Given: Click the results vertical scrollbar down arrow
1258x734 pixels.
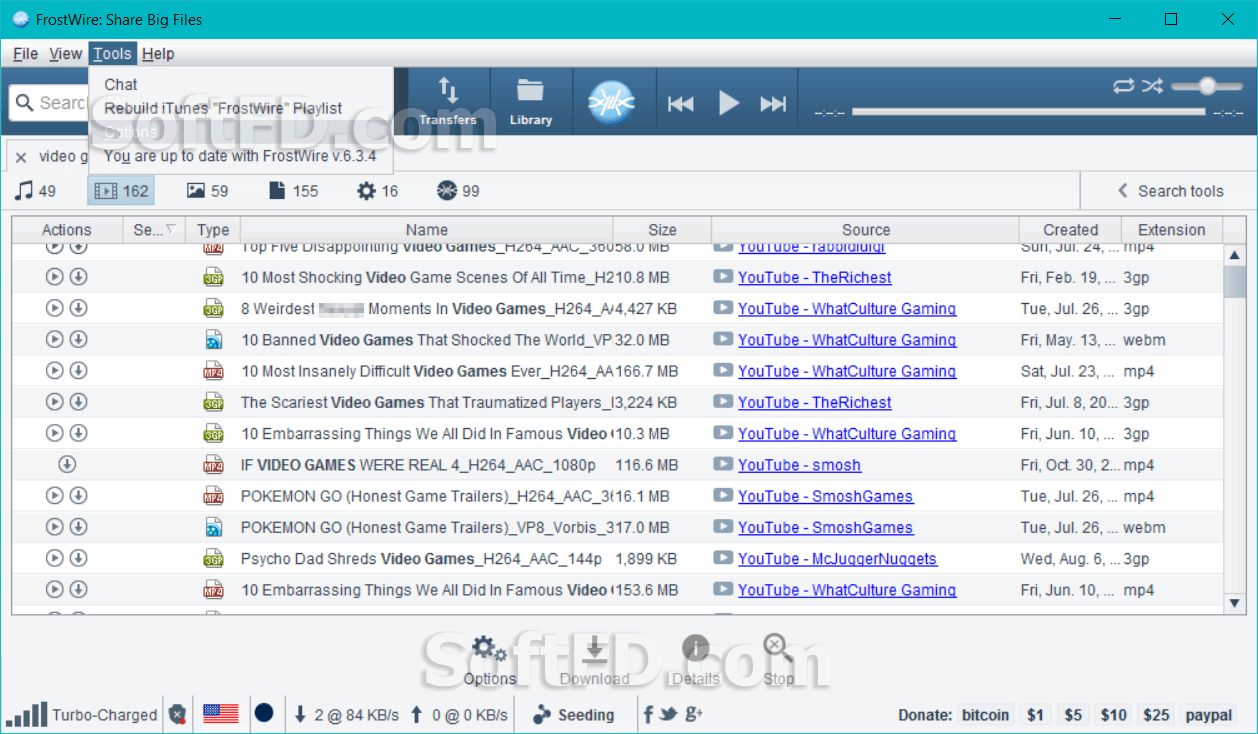Looking at the screenshot, I should point(1234,604).
